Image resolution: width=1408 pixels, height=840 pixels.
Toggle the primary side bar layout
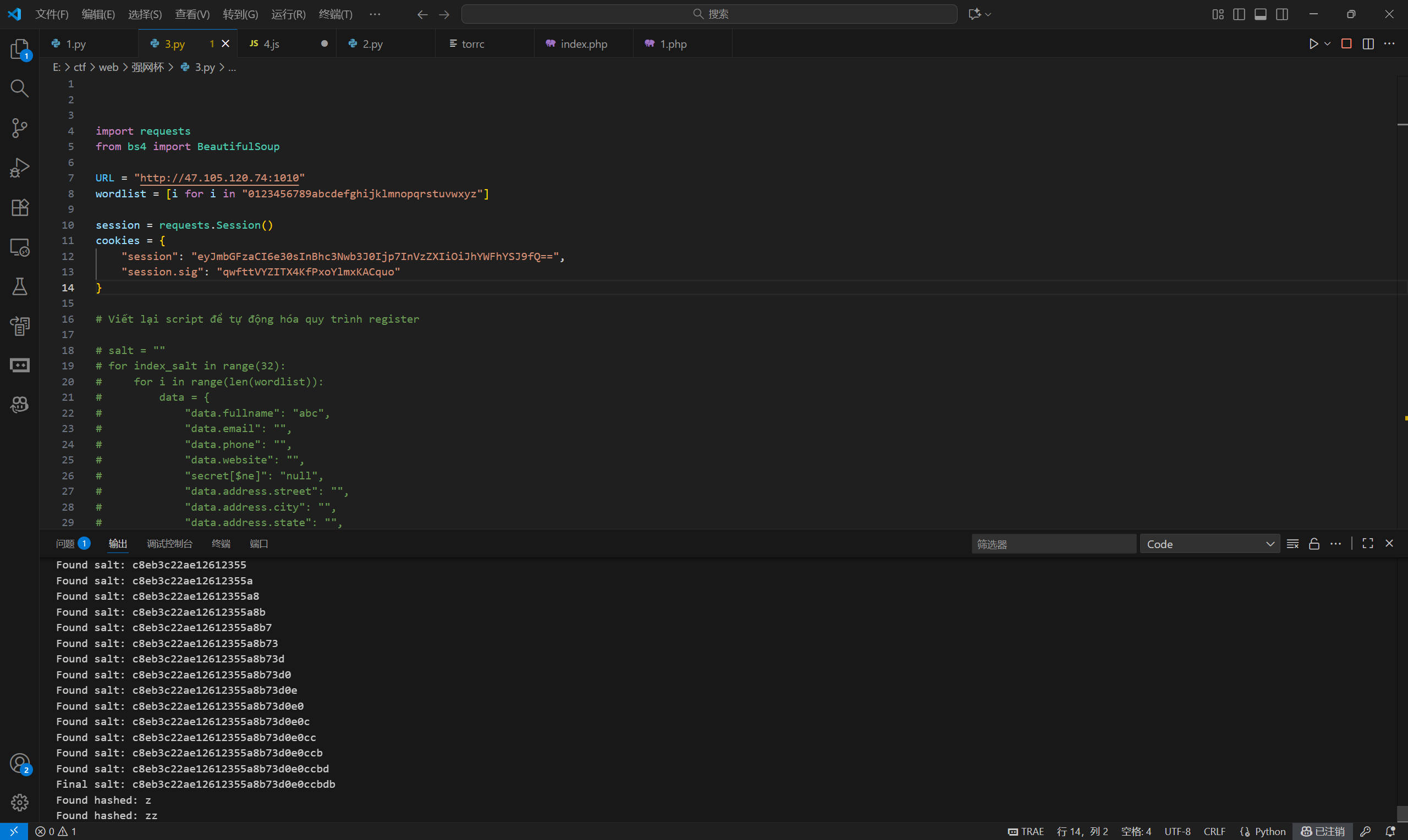tap(1239, 14)
